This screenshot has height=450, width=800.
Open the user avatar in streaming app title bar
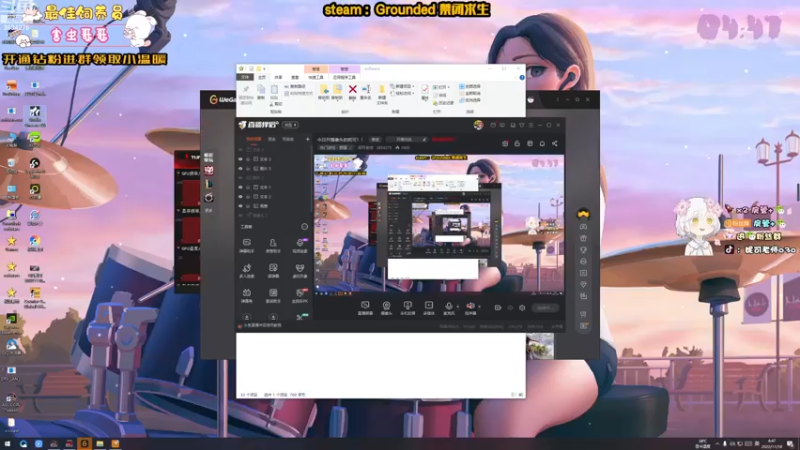pos(478,125)
